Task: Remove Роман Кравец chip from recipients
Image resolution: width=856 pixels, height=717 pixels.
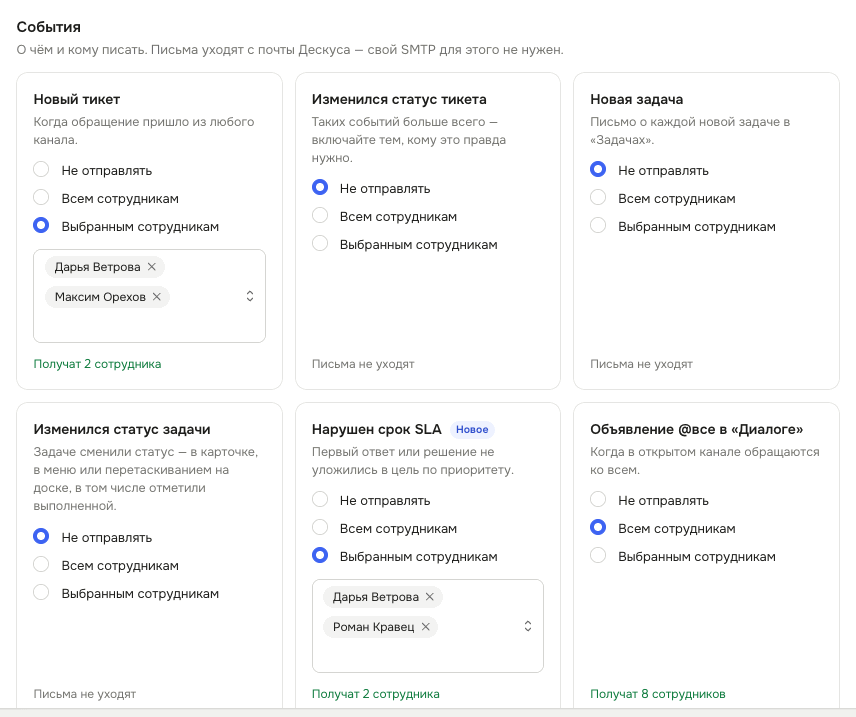Action: [425, 627]
